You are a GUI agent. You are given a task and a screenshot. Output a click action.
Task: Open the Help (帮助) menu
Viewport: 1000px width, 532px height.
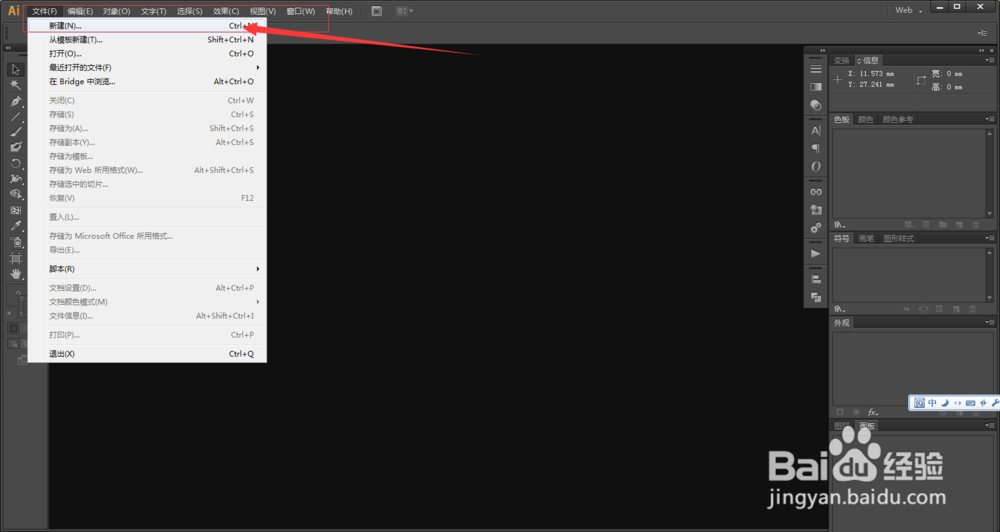pos(339,11)
